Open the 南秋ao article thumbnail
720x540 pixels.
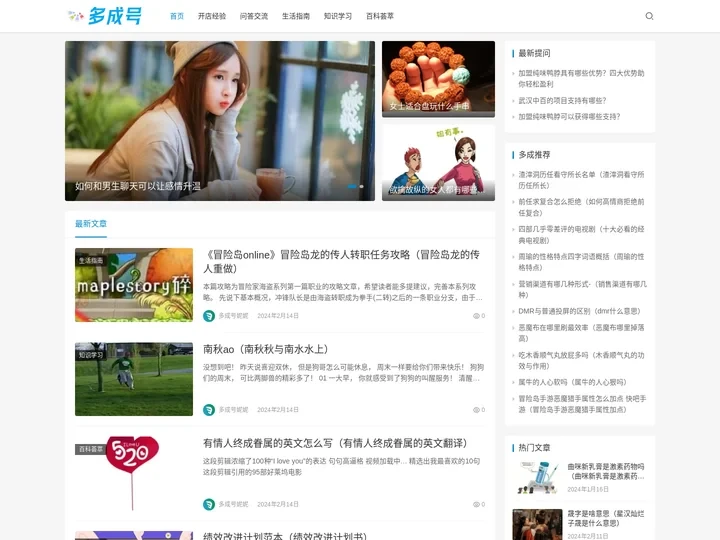point(134,379)
